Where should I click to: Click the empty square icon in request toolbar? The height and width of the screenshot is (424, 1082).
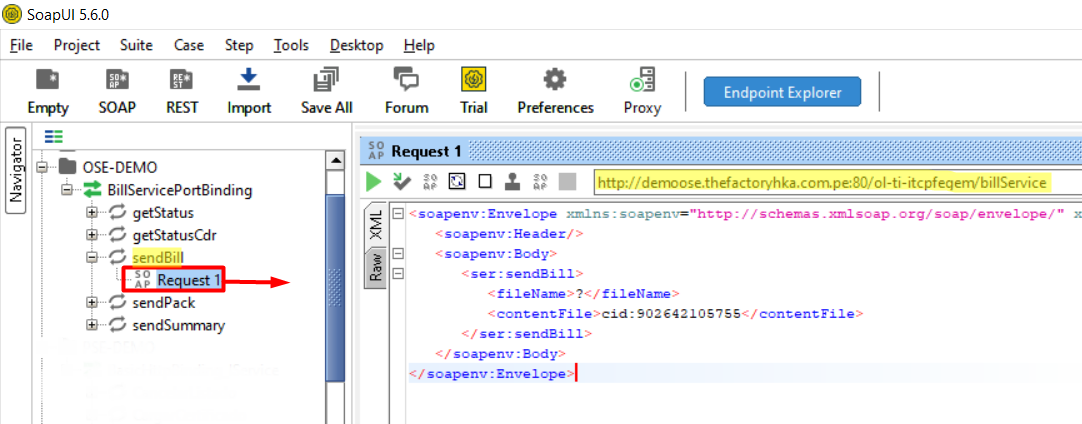[485, 182]
